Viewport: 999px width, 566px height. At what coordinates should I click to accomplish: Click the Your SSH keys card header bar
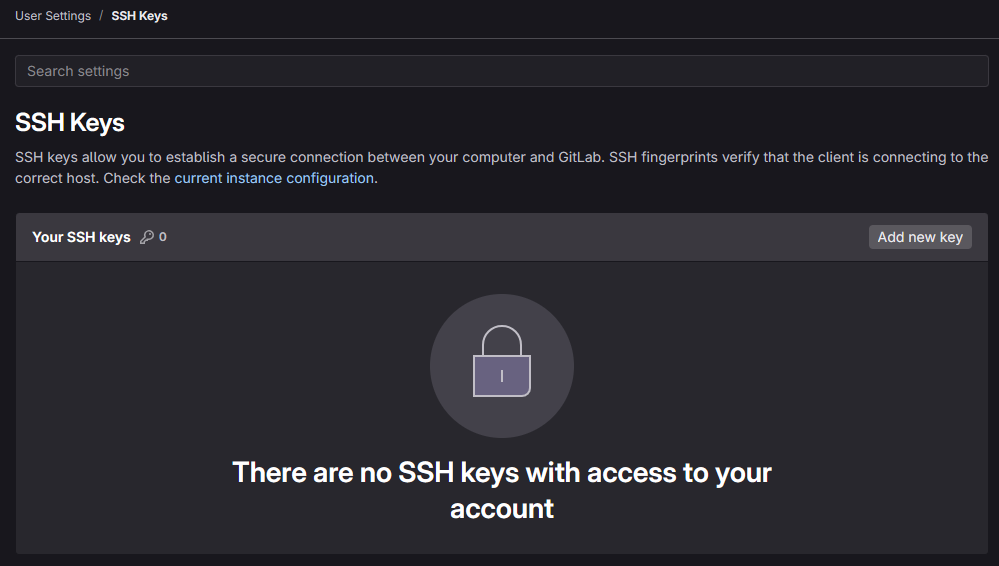(x=501, y=237)
